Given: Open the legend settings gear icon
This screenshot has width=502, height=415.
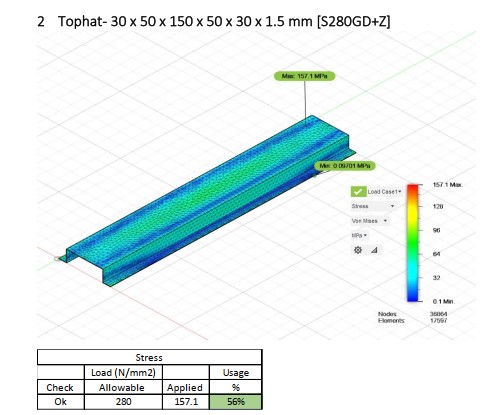Looking at the screenshot, I should [x=358, y=250].
